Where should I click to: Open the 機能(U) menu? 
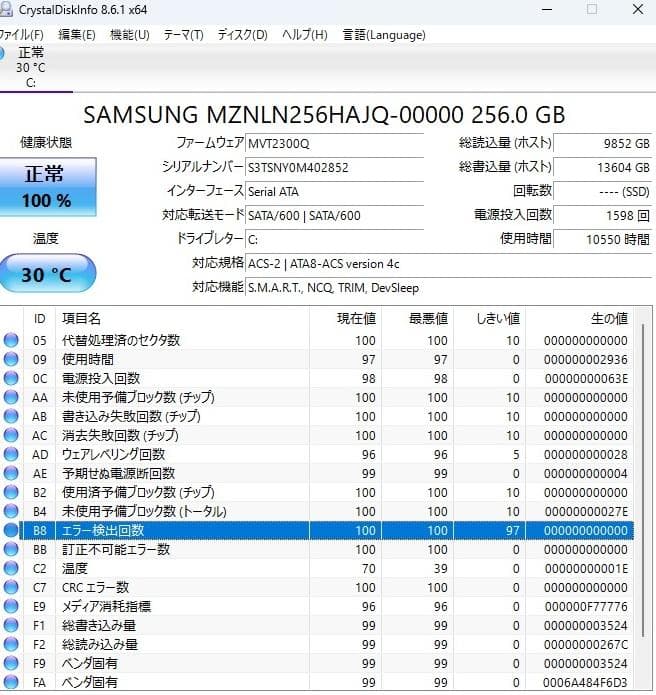coord(129,35)
